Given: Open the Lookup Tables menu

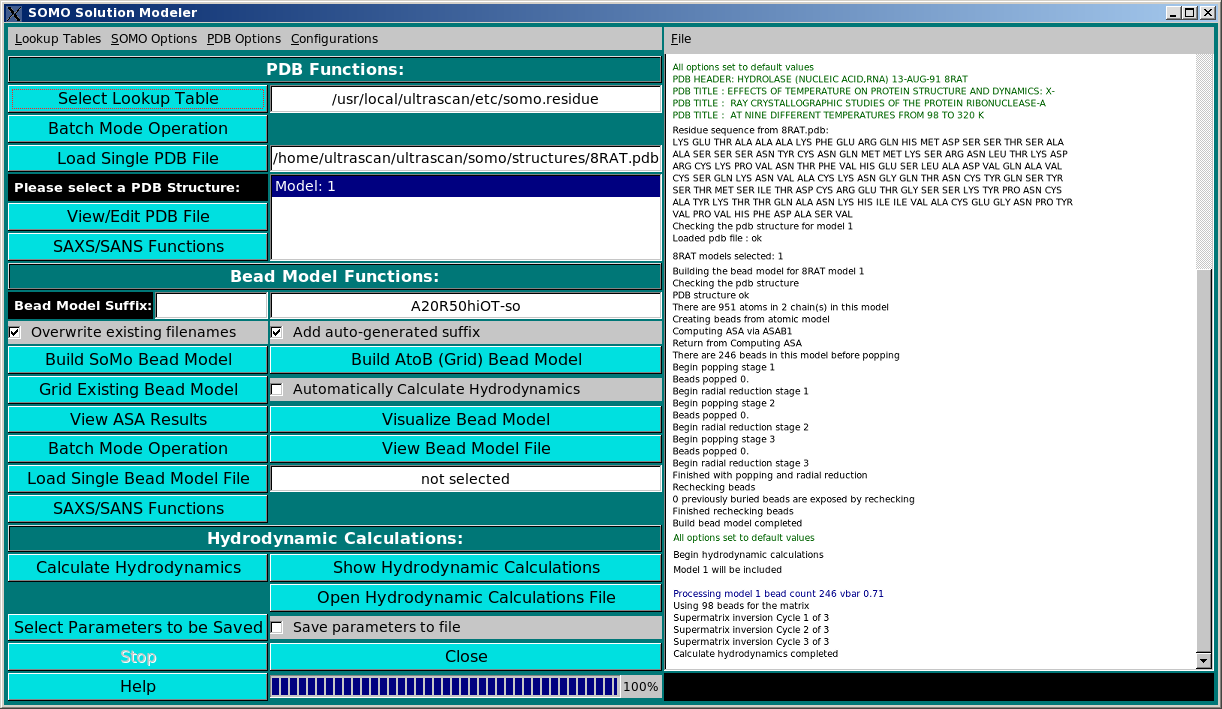Looking at the screenshot, I should [58, 39].
